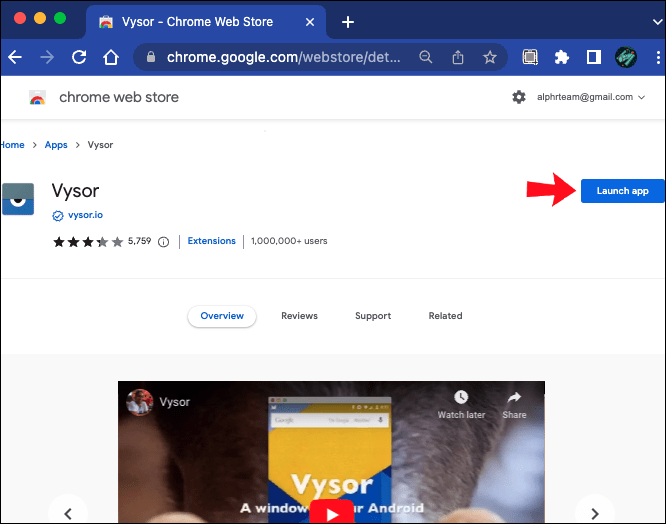666x524 pixels.
Task: Click the Vysor app name heading
Action: pyautogui.click(x=76, y=191)
